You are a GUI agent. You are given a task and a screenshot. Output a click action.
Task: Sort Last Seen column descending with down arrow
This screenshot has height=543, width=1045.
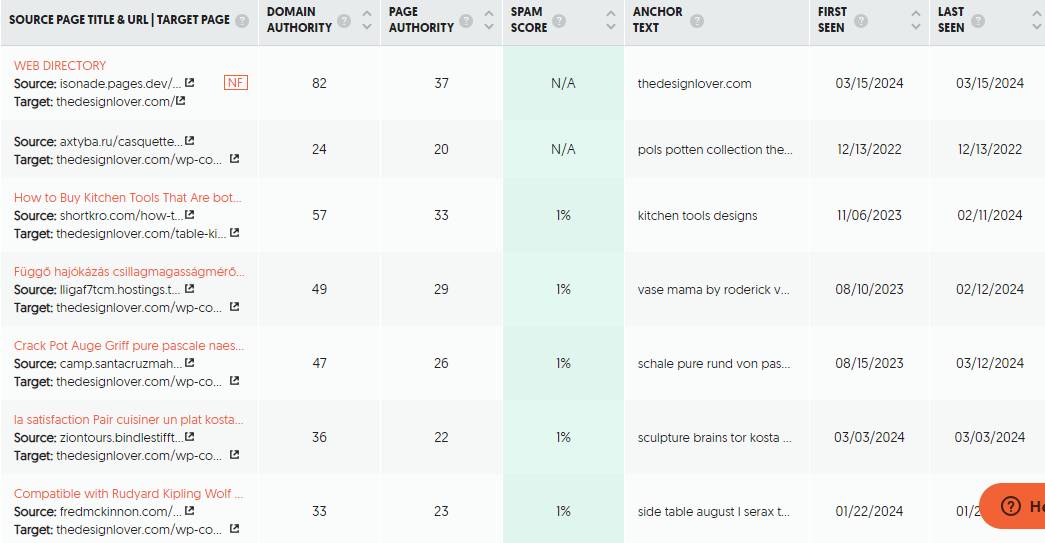coord(1037,28)
